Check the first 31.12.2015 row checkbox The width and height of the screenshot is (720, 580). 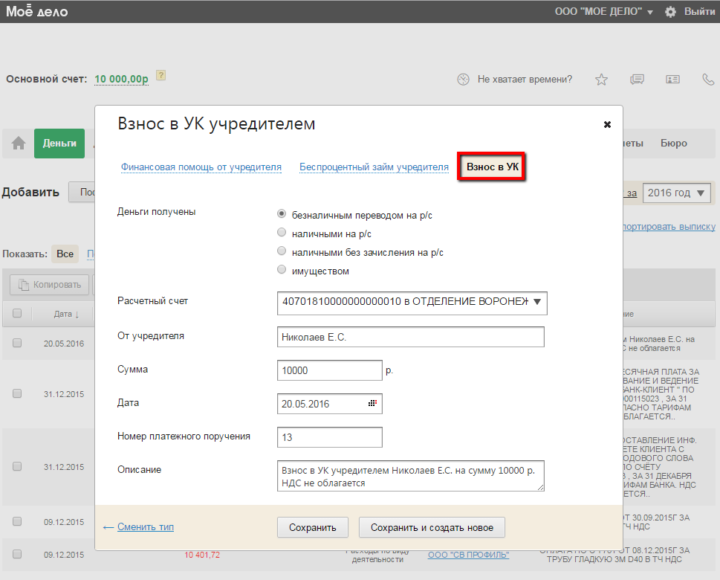(17, 394)
